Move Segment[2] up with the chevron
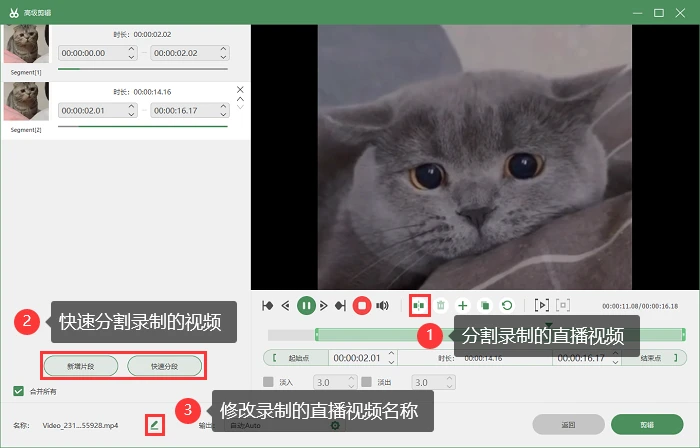This screenshot has width=700, height=448. point(240,99)
